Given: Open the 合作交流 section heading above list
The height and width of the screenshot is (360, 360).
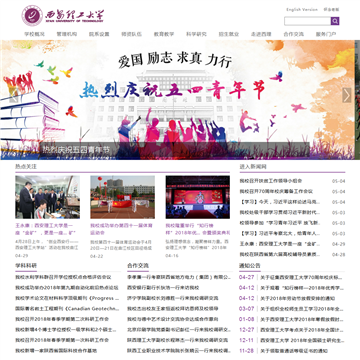Looking at the screenshot, I should coord(138,266).
